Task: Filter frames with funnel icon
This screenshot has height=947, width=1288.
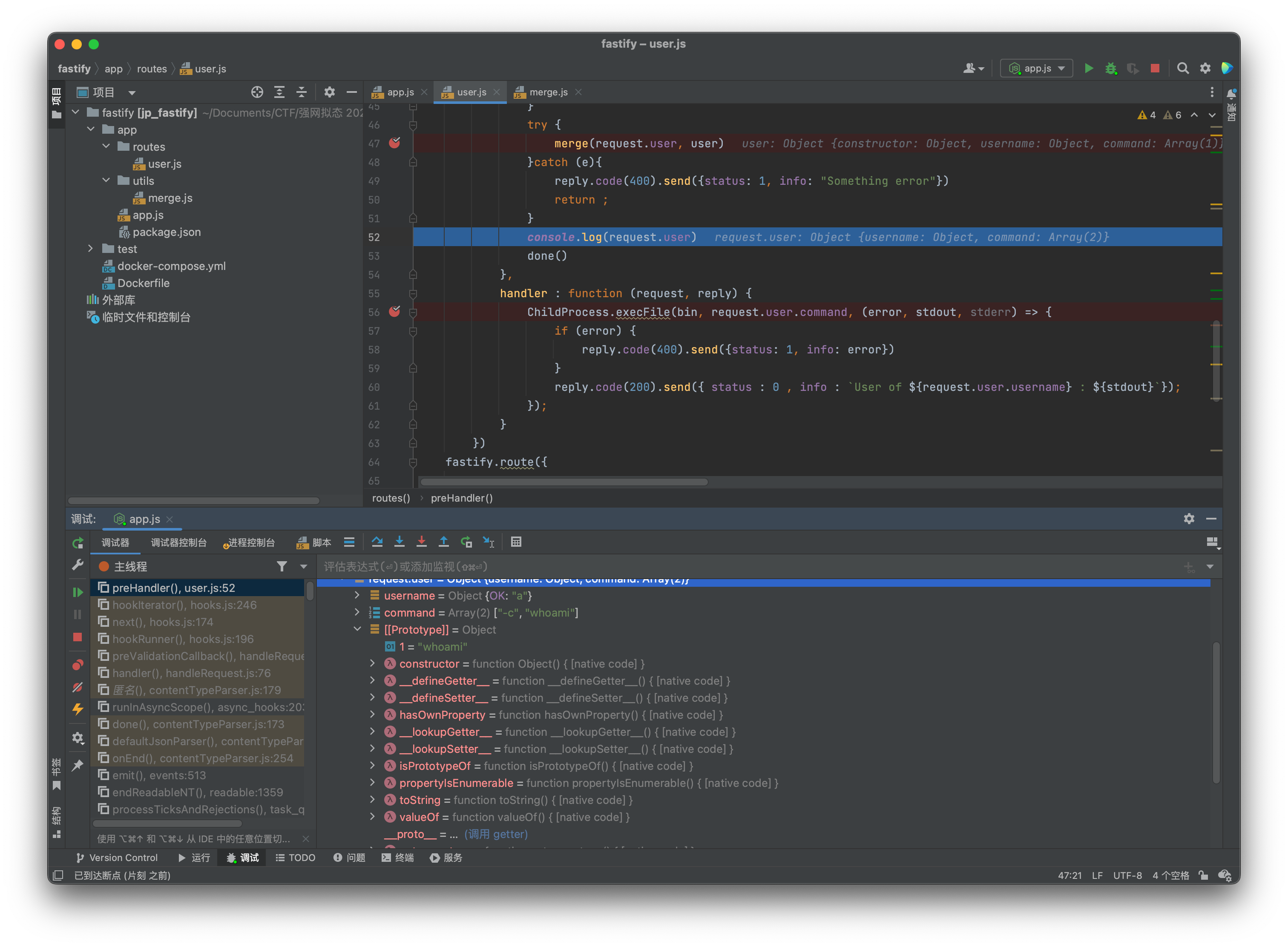Action: (x=282, y=566)
